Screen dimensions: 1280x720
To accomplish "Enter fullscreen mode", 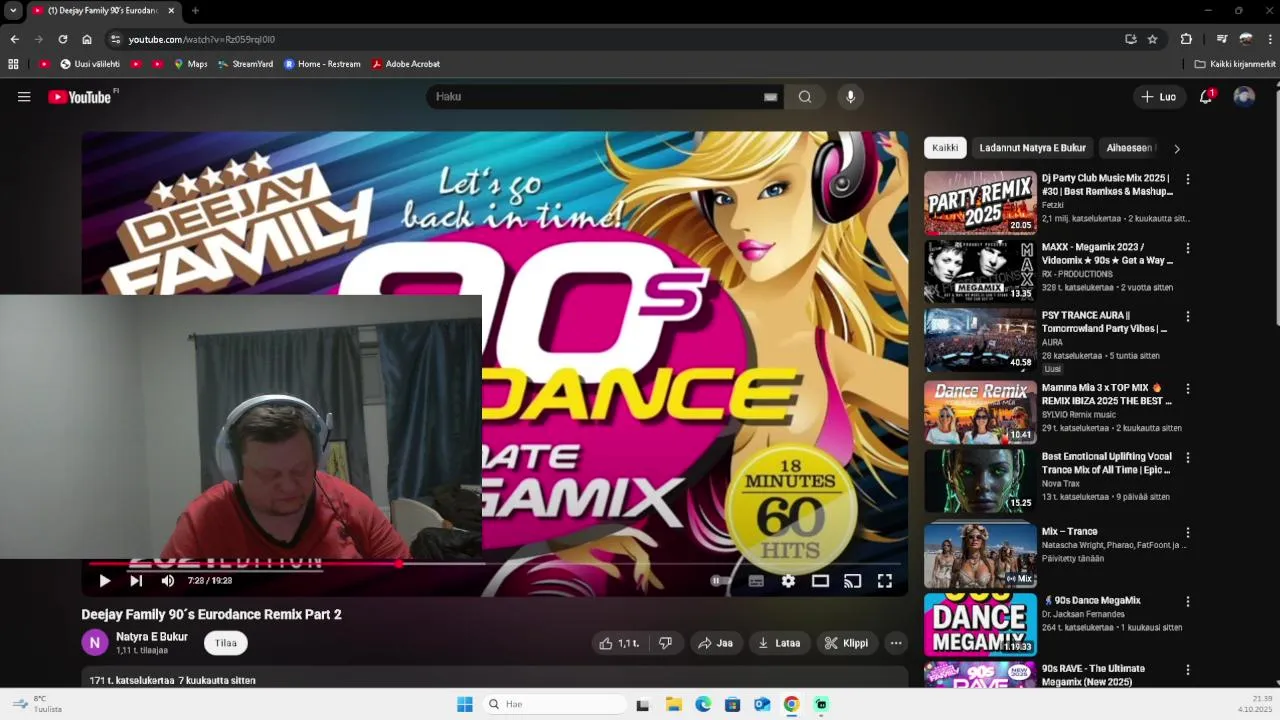I will pyautogui.click(x=885, y=581).
